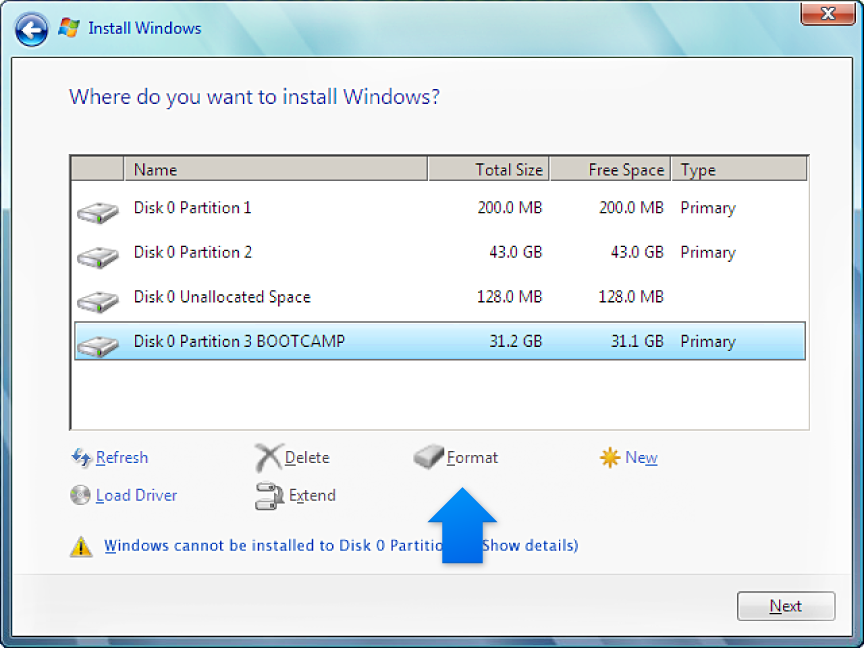Click Primary type of BOOTCAMP partition
864x648 pixels.
point(708,342)
